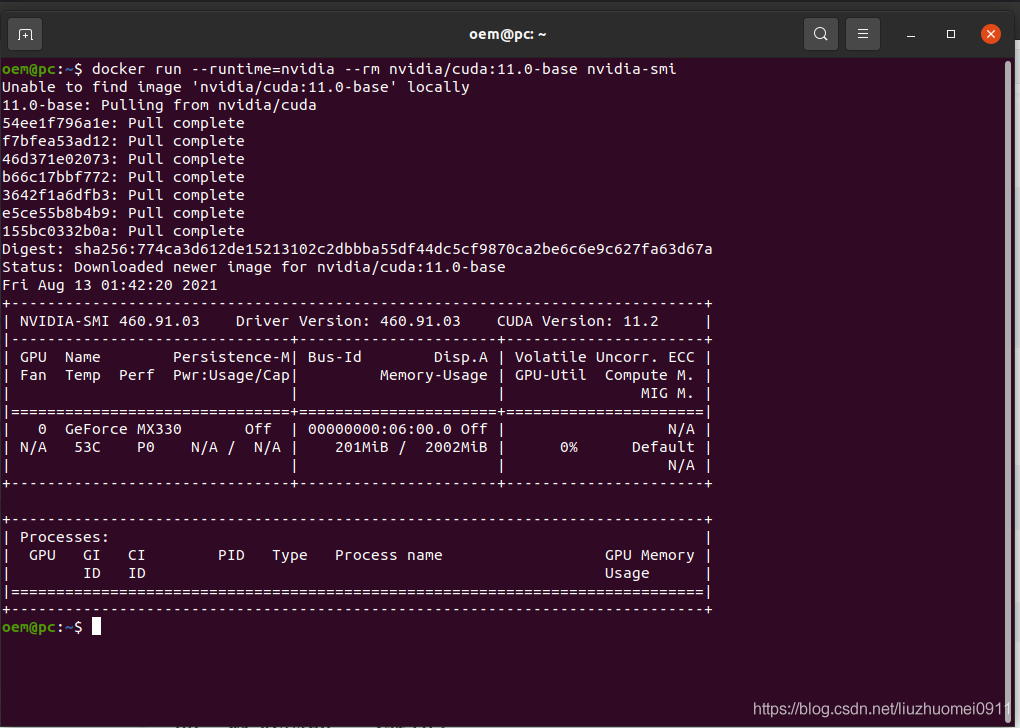This screenshot has width=1020, height=728.
Task: Click the 'Process name' column header
Action: point(388,556)
